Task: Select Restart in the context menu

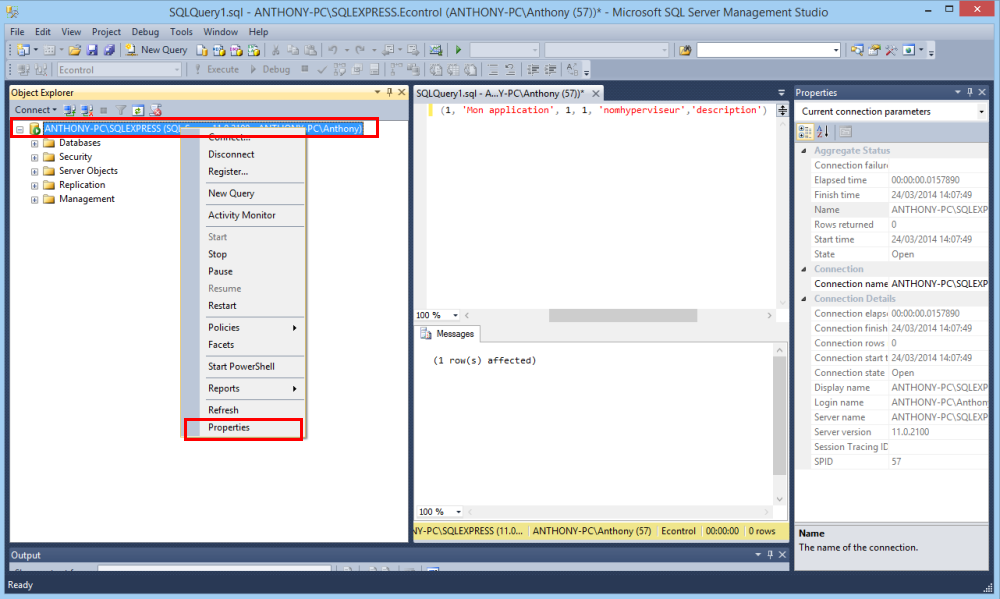Action: point(243,306)
